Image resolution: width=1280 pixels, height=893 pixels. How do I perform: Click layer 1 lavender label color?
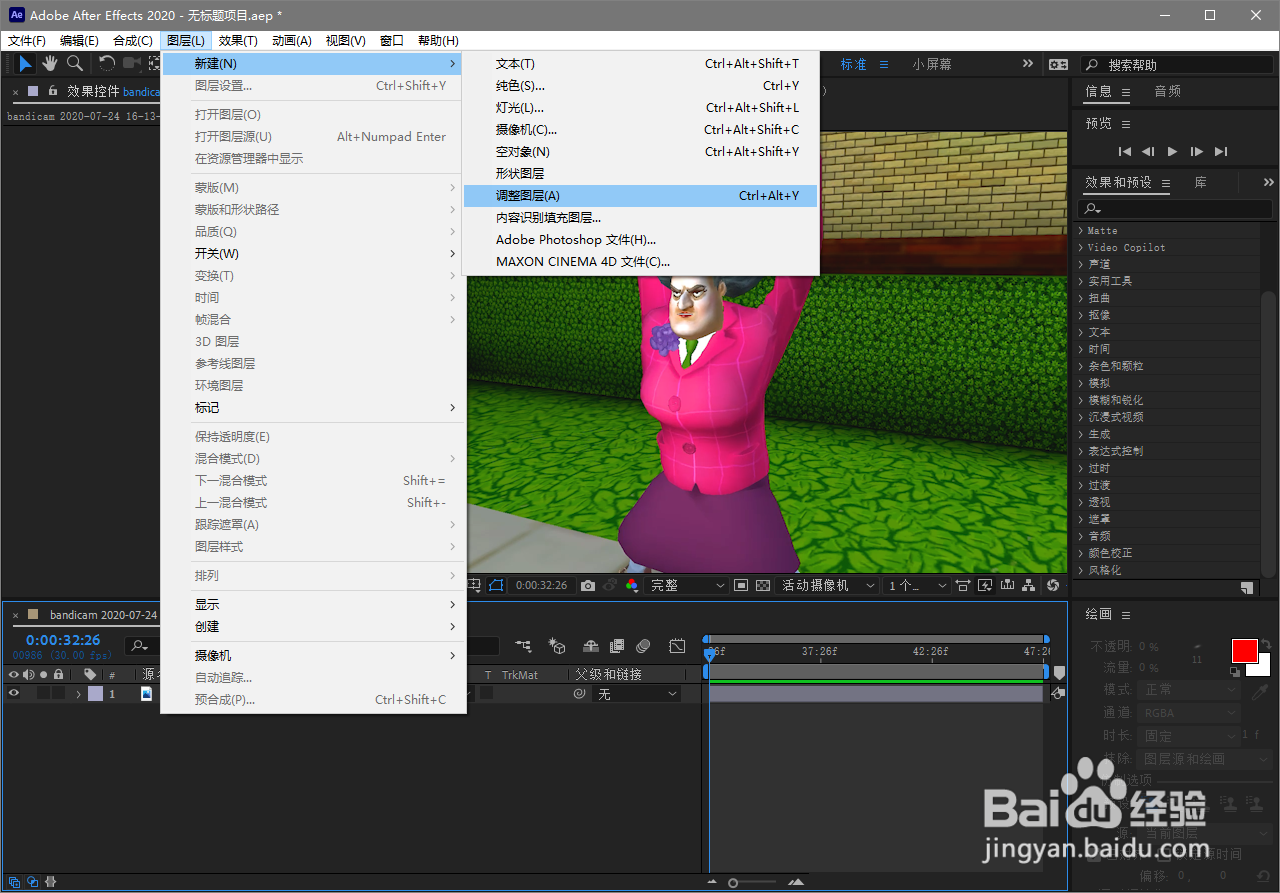tap(95, 693)
